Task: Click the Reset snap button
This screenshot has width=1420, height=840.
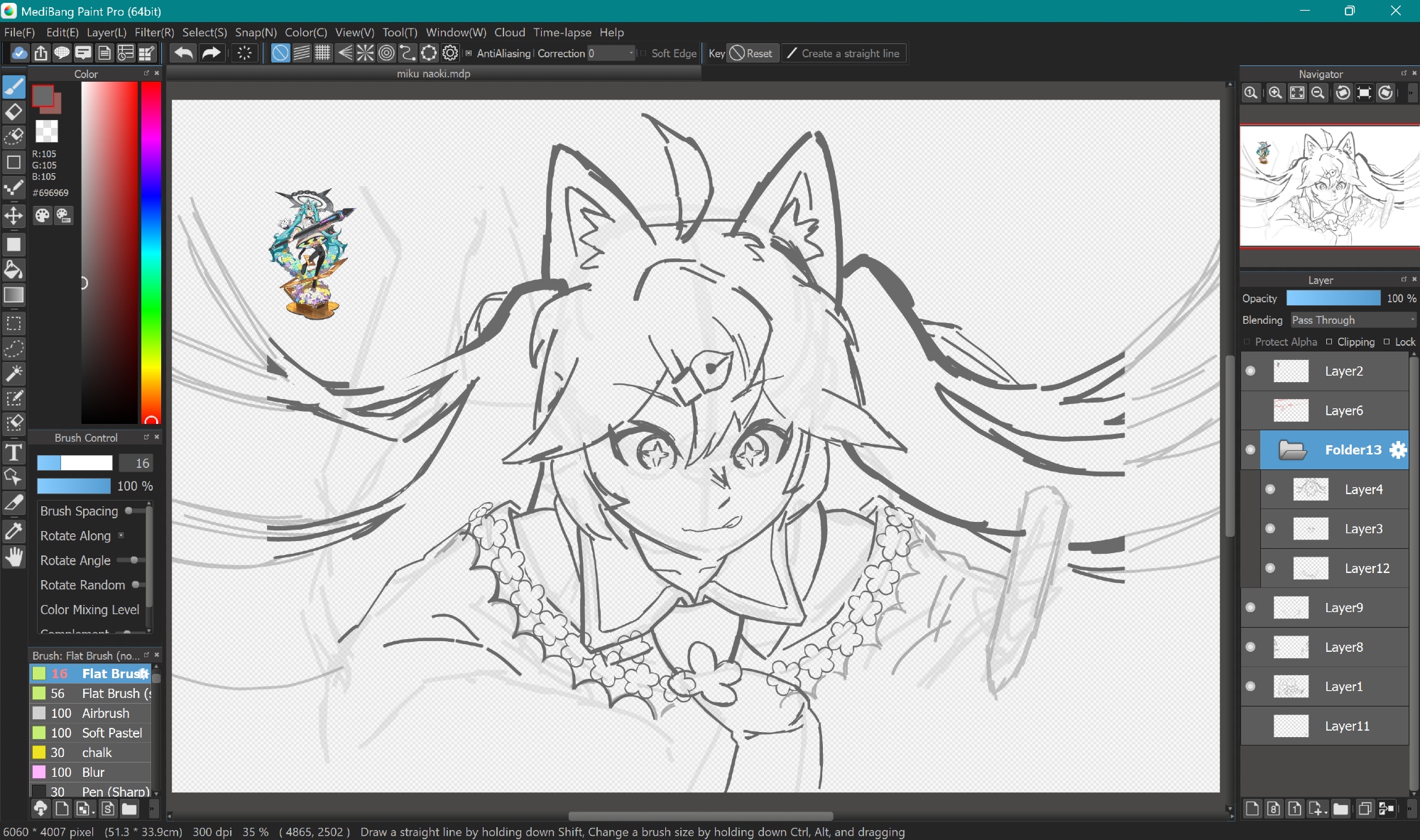Action: pyautogui.click(x=751, y=53)
